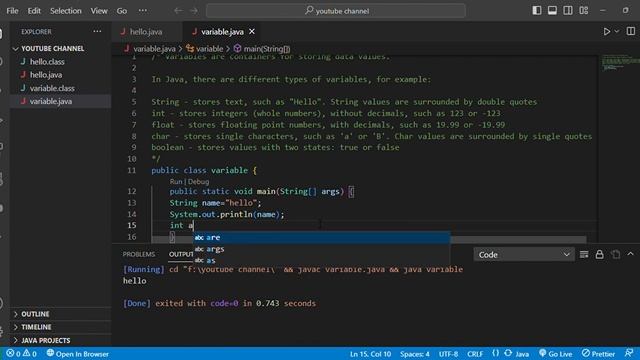Open the View menu
This screenshot has width=640, height=360.
[99, 11]
